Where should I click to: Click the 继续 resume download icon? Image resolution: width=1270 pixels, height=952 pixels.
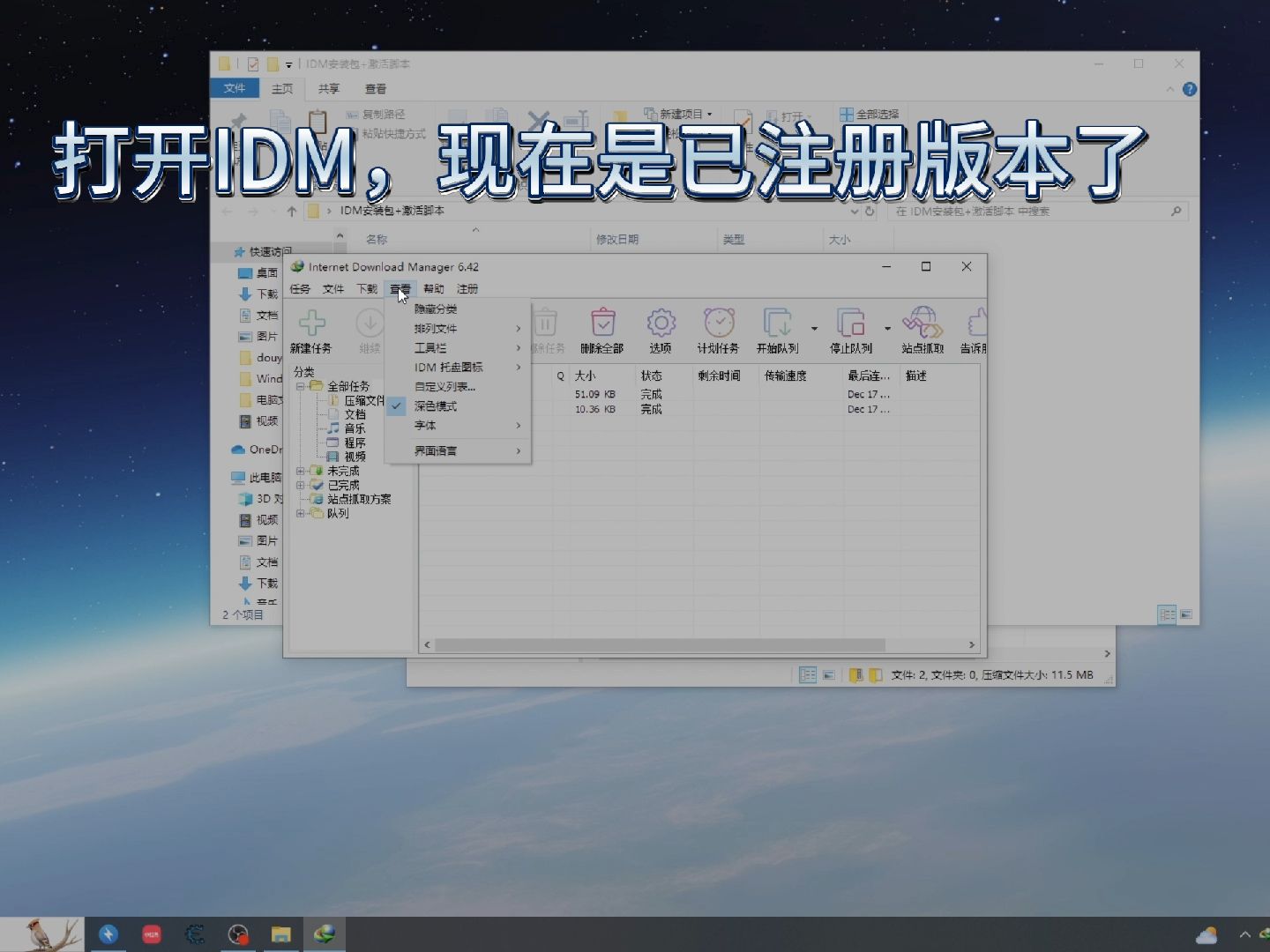(370, 323)
